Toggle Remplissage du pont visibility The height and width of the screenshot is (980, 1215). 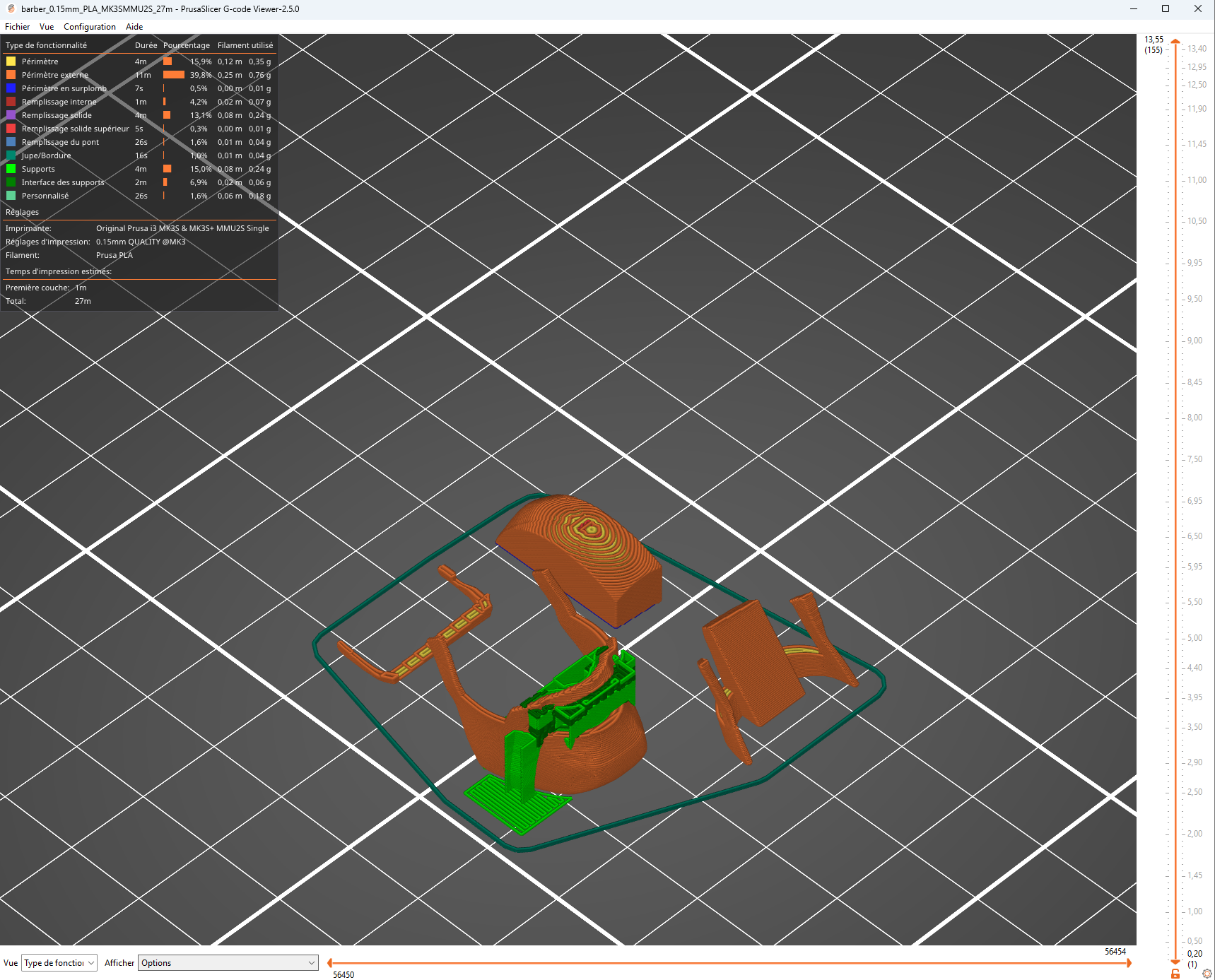60,142
